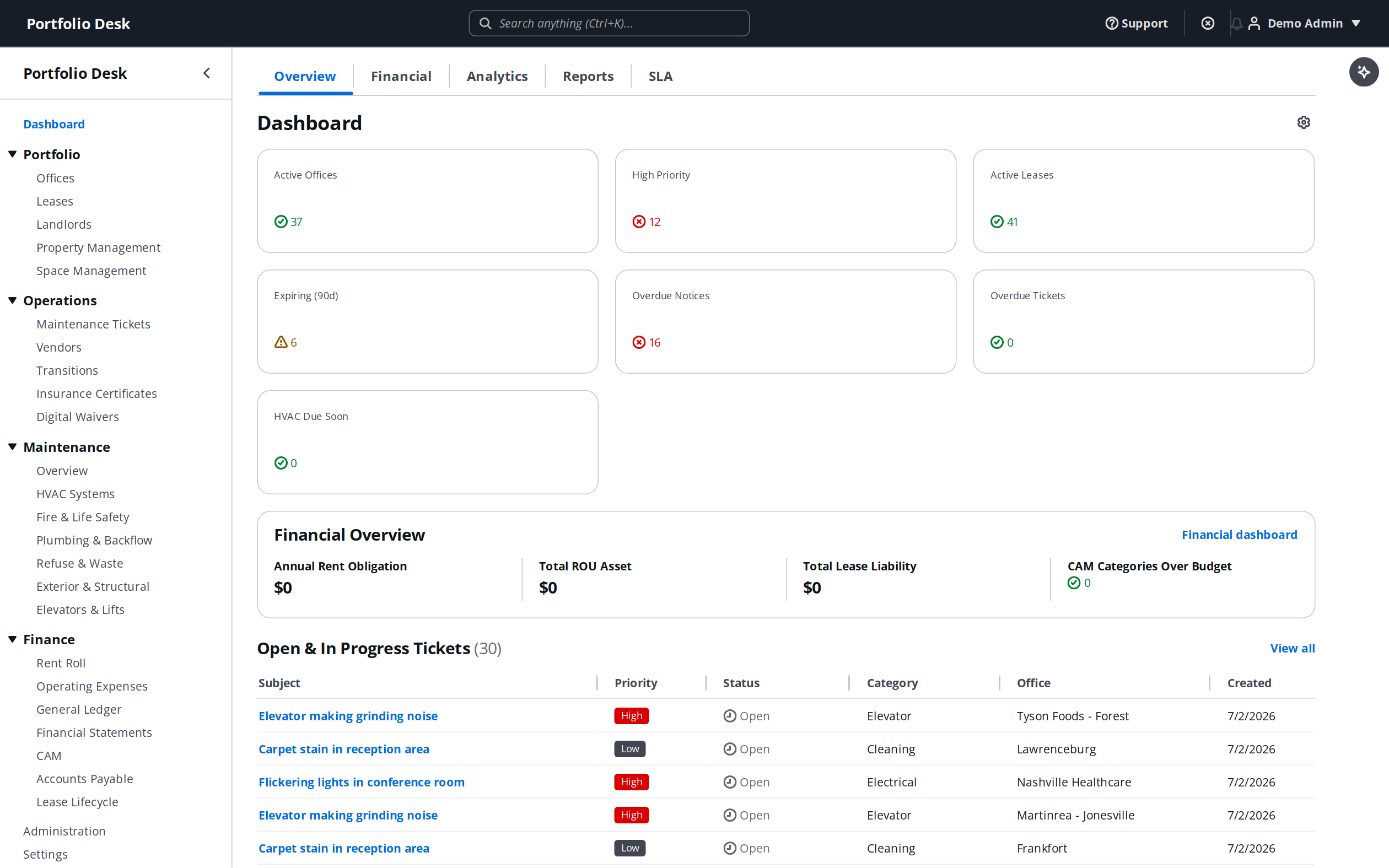
Task: Click the HVAC Due Soon check icon
Action: pos(281,463)
